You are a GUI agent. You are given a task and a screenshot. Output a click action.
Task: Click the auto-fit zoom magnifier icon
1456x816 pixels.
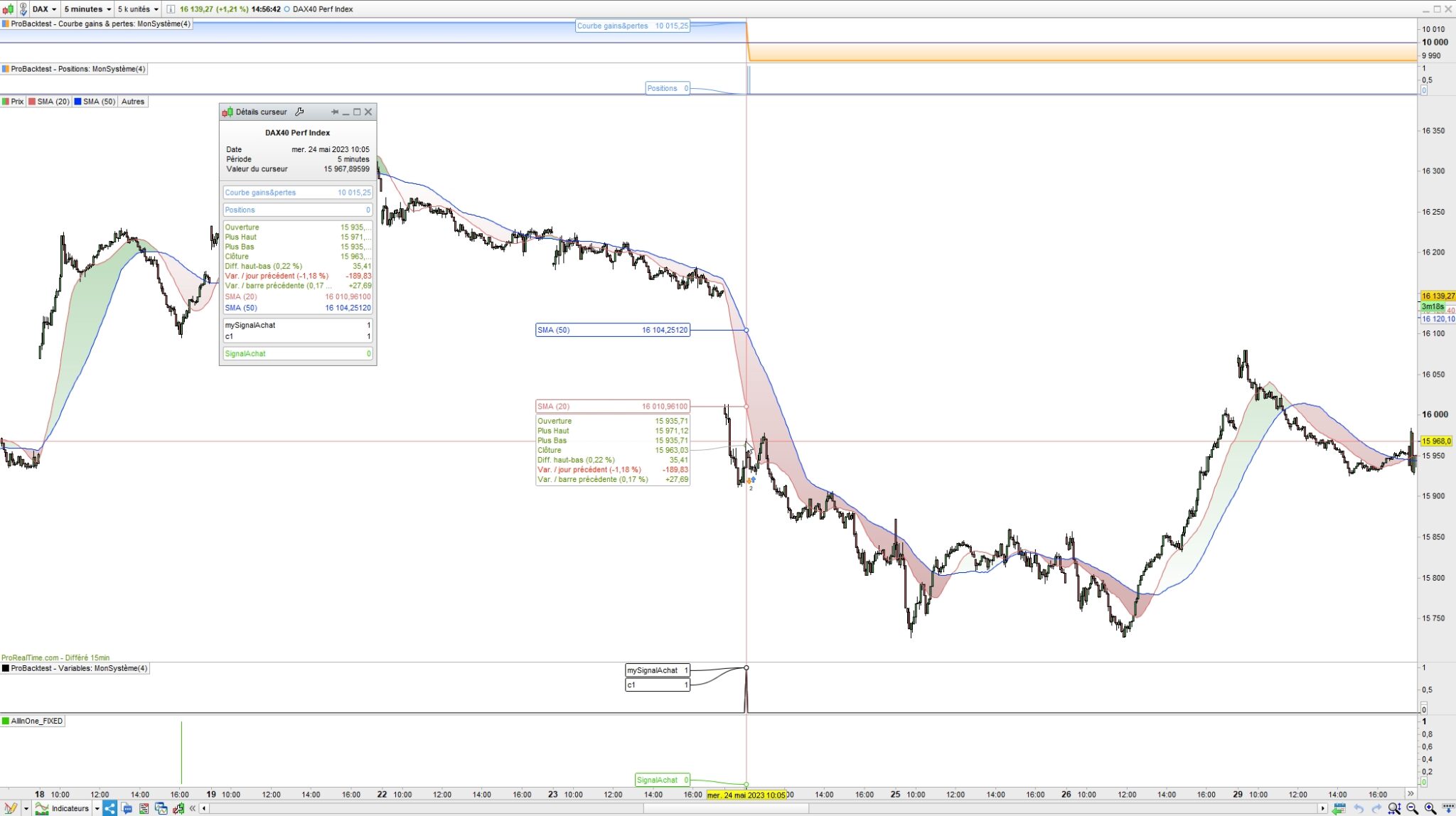(1394, 808)
